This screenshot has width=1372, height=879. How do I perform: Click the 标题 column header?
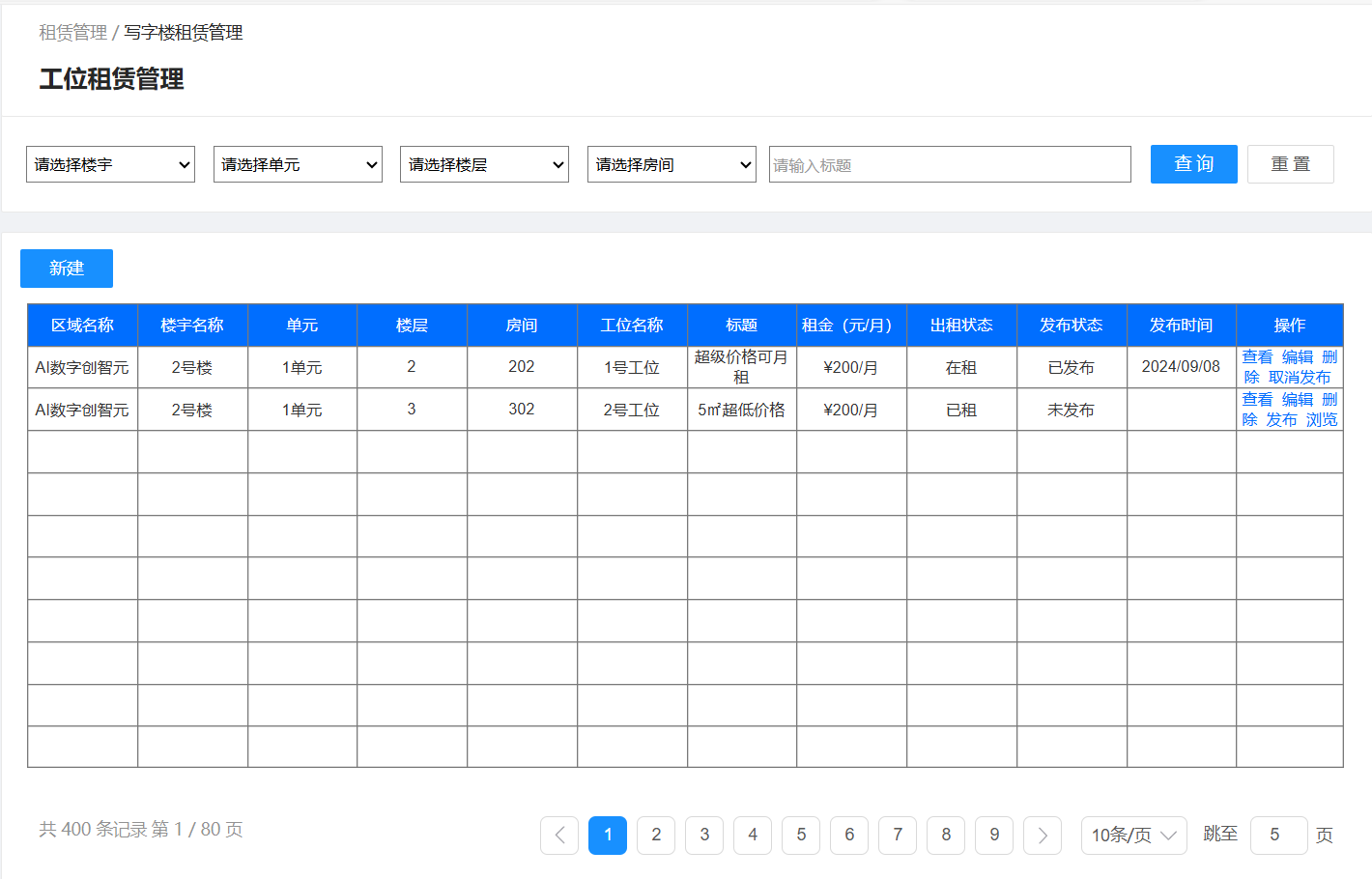[742, 326]
